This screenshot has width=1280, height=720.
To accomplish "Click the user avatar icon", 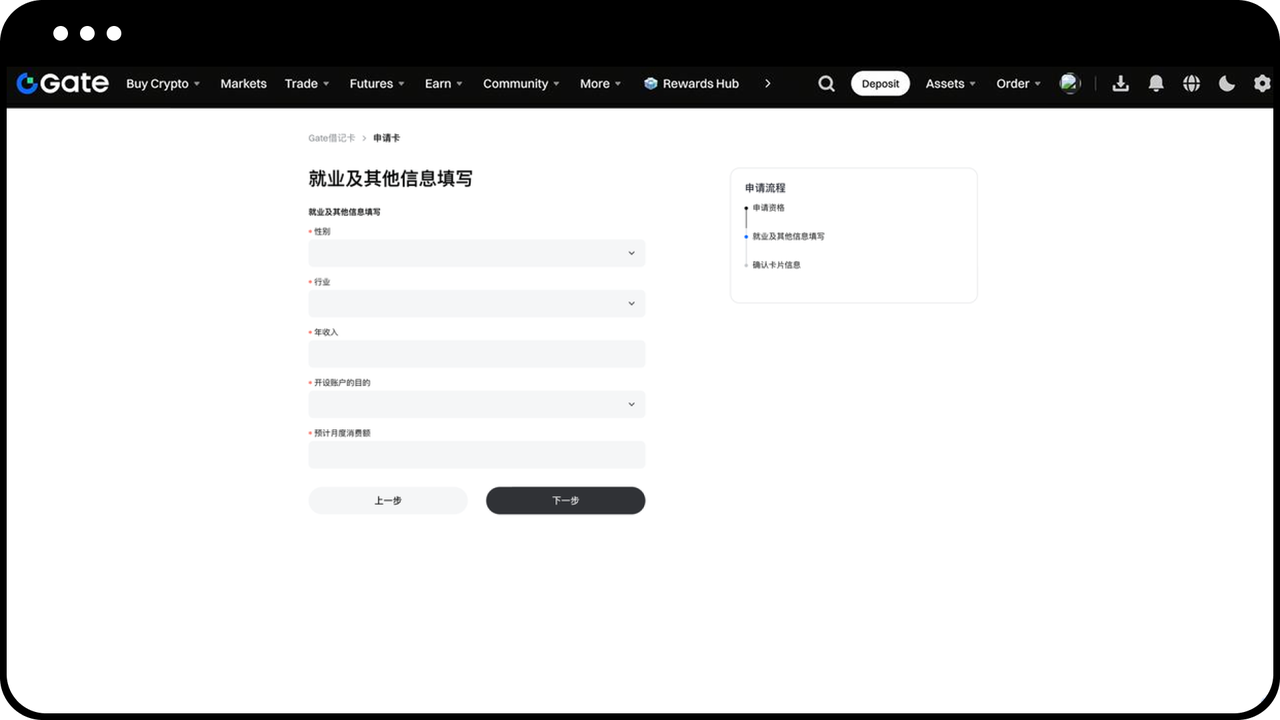I will coord(1070,83).
